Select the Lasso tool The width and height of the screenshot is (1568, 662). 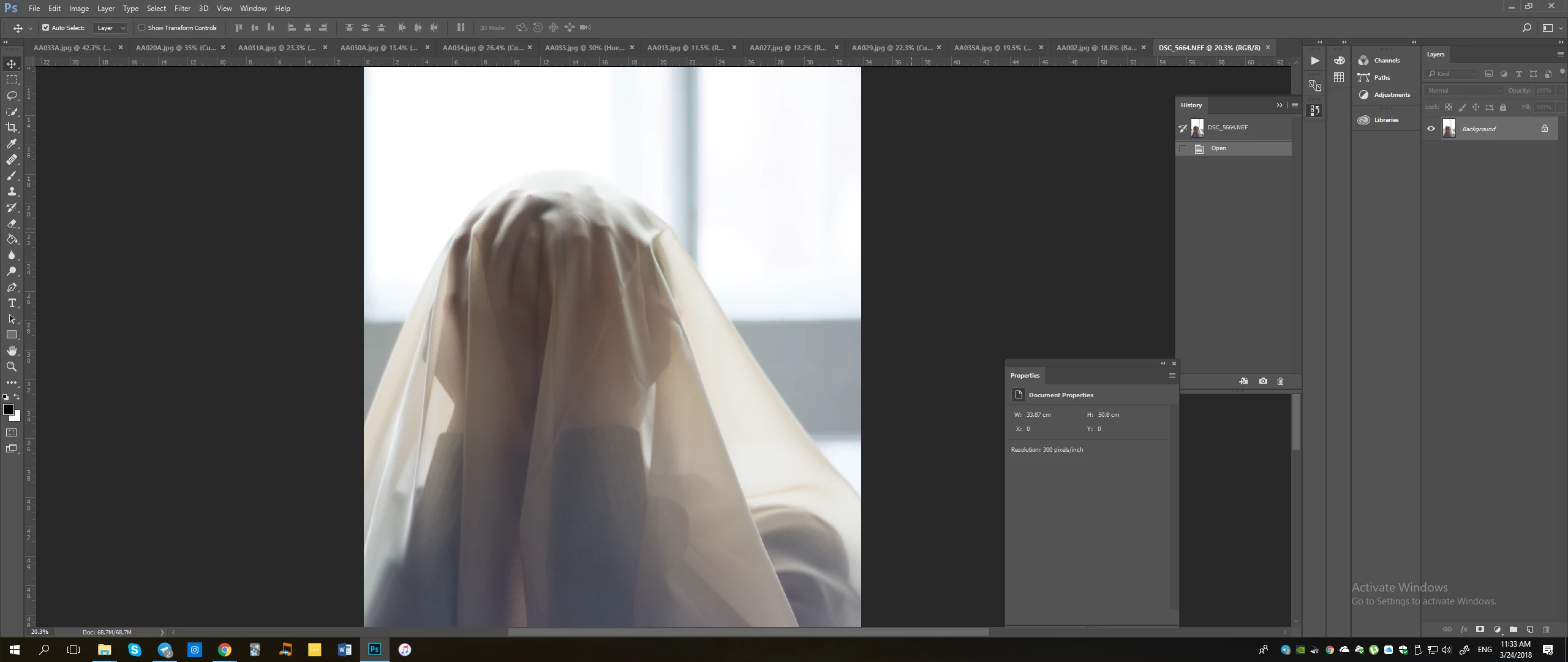coord(12,96)
